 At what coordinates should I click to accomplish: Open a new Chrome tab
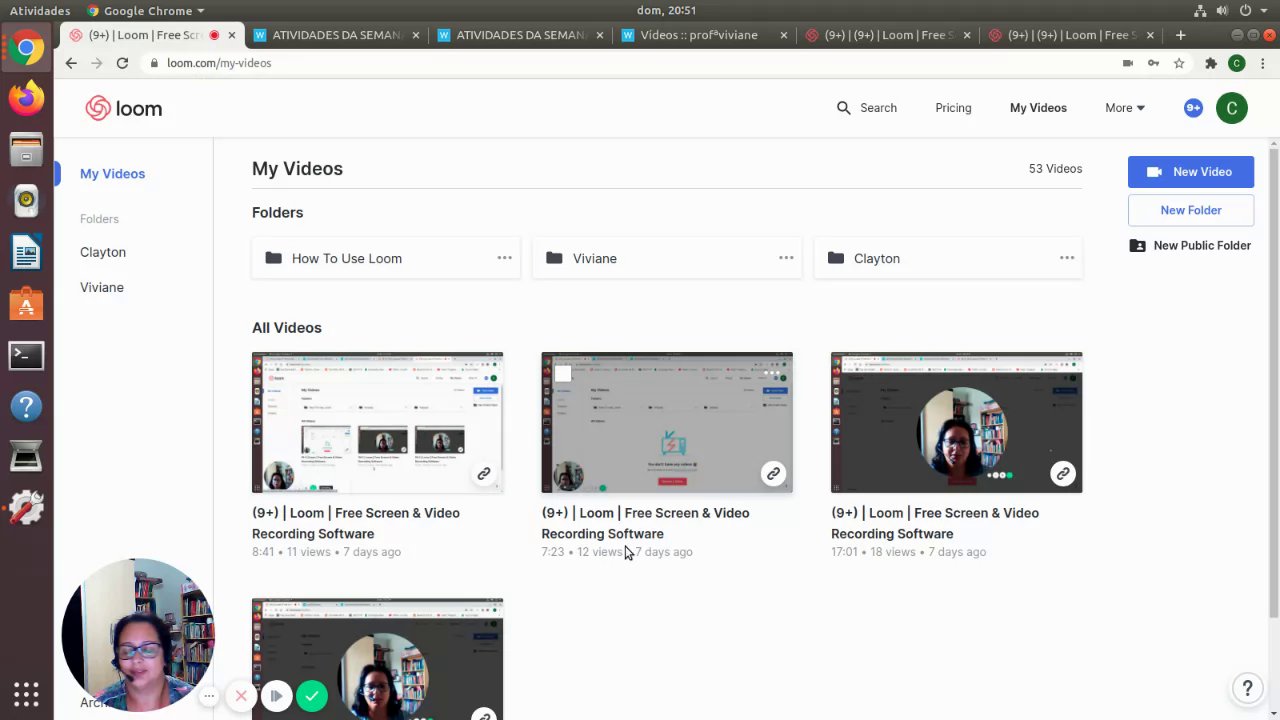(1180, 35)
